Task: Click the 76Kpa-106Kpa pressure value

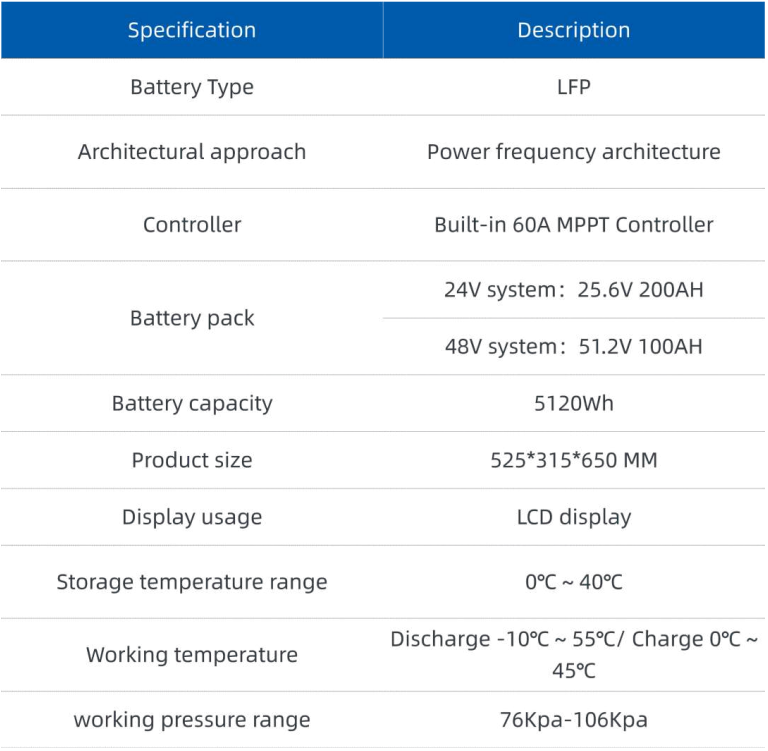Action: coord(574,720)
